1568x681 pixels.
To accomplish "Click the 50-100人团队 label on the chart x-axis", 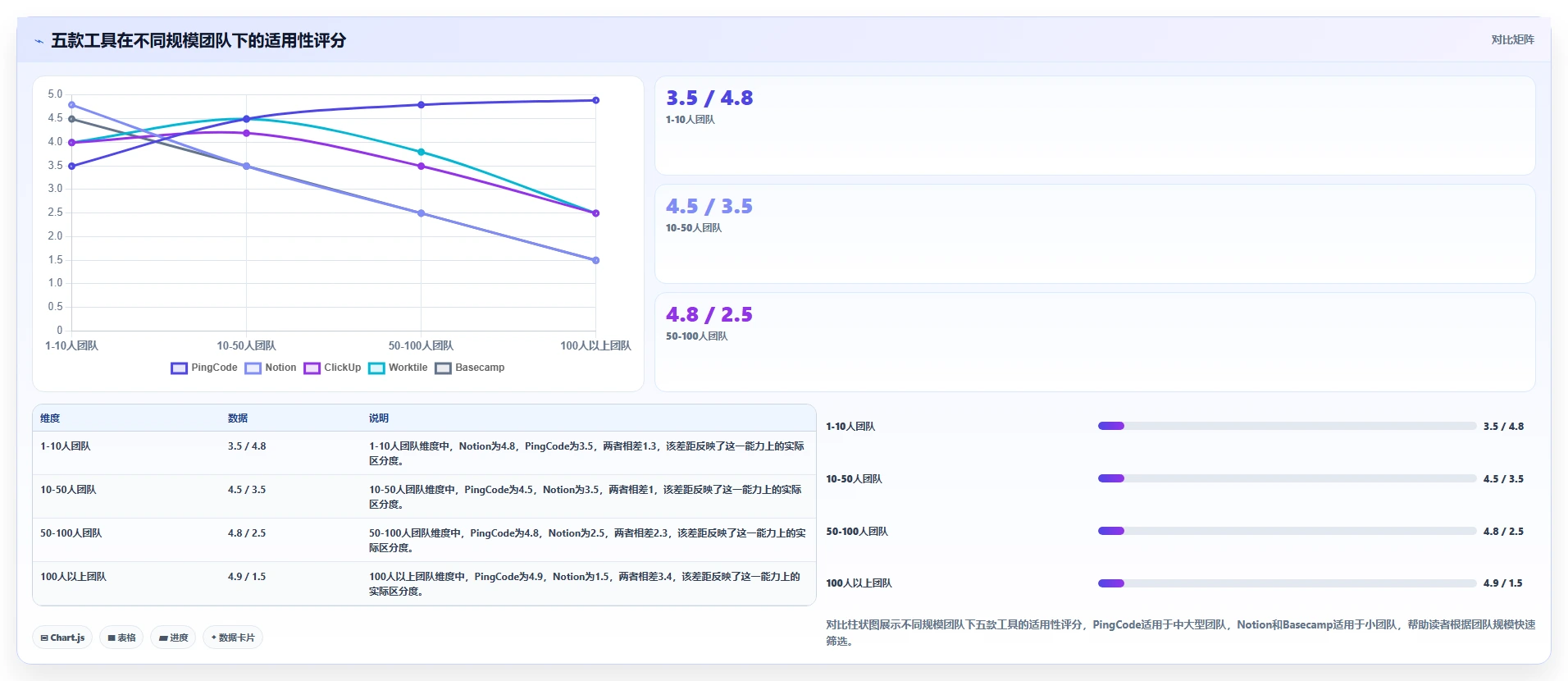I will [422, 346].
